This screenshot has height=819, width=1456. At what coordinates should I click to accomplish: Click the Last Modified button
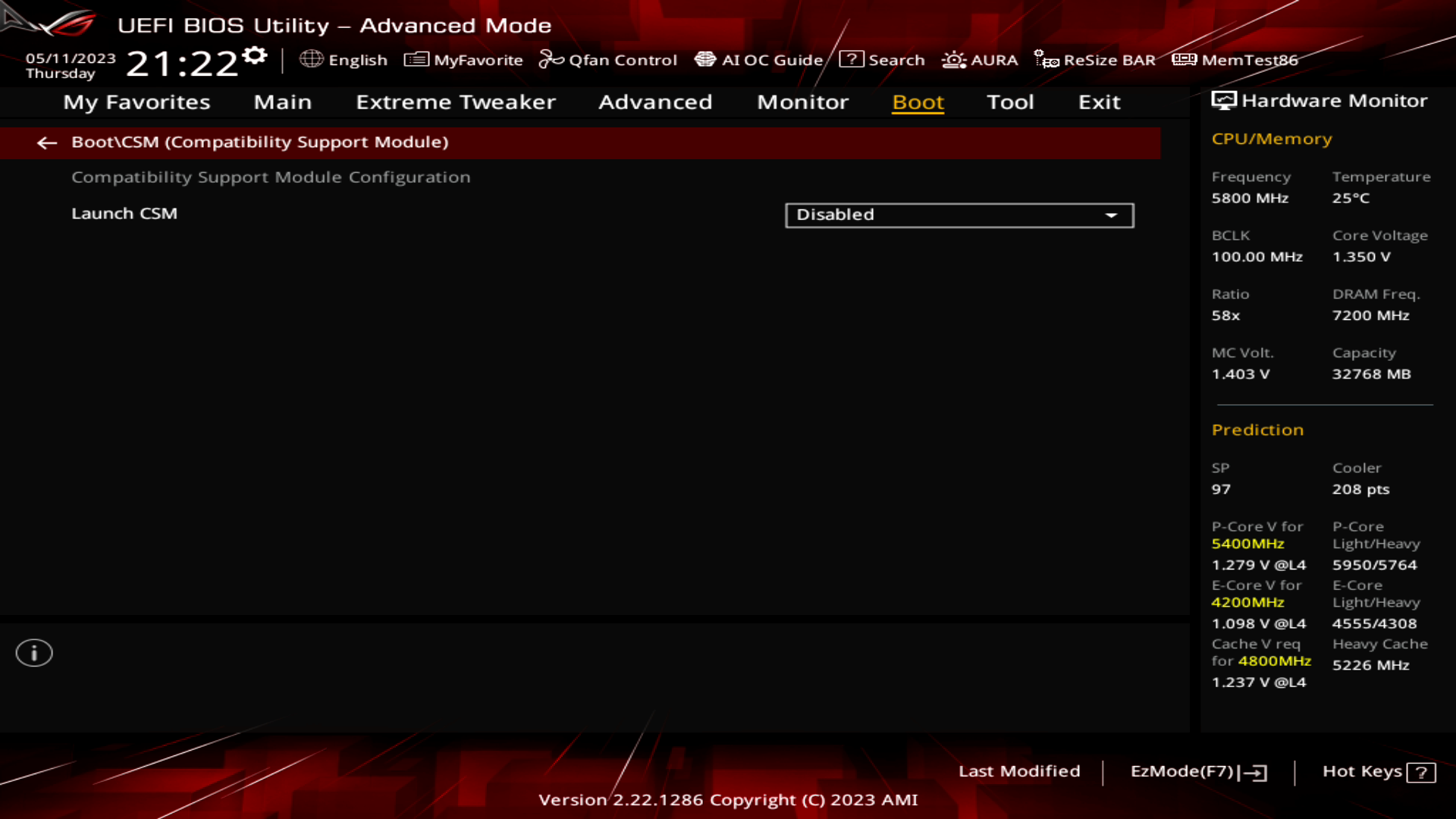[x=1018, y=771]
